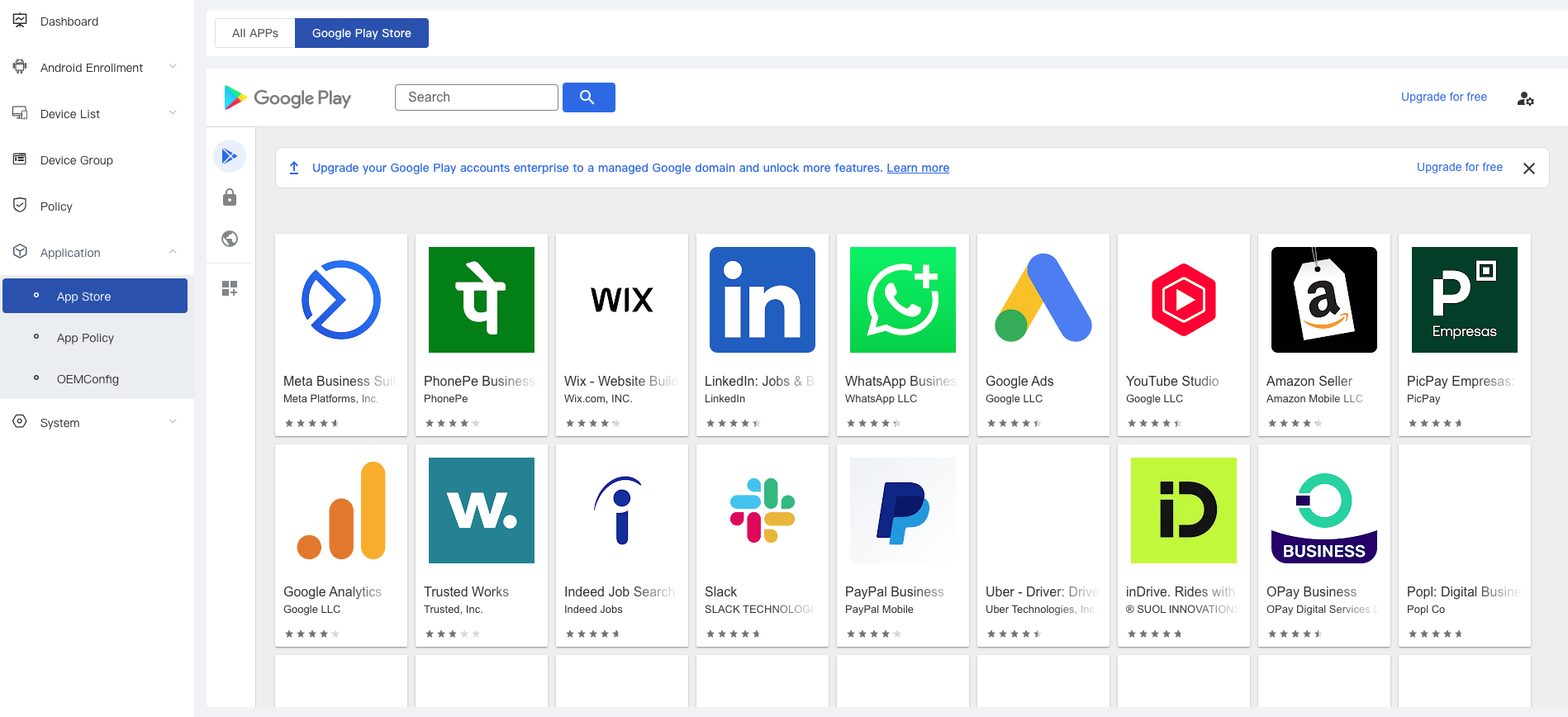Click the blue search magnifier button
The image size is (1568, 717).
pos(588,97)
